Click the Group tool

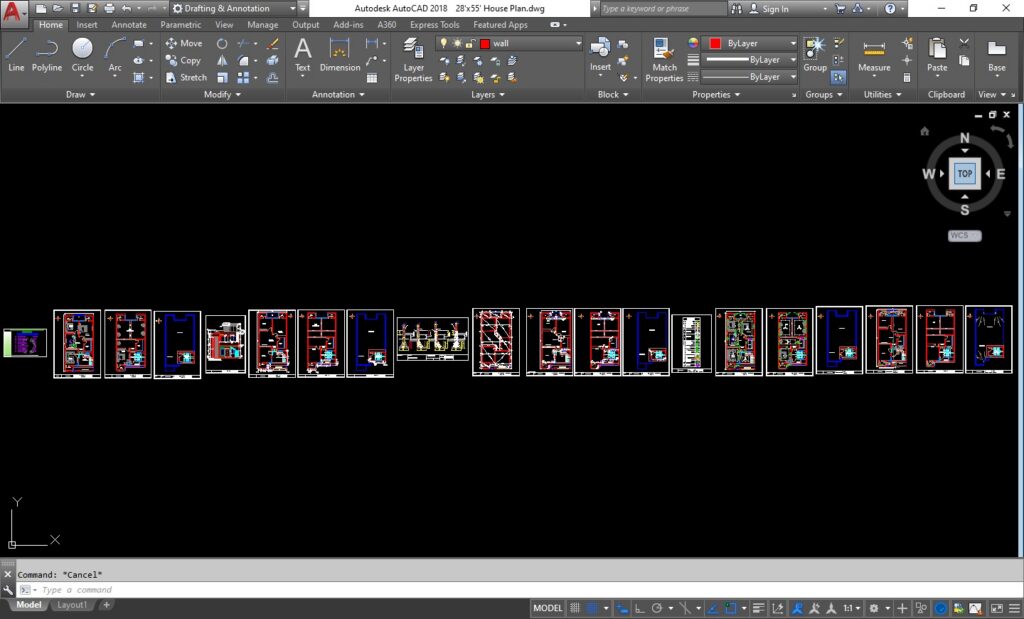pyautogui.click(x=815, y=54)
